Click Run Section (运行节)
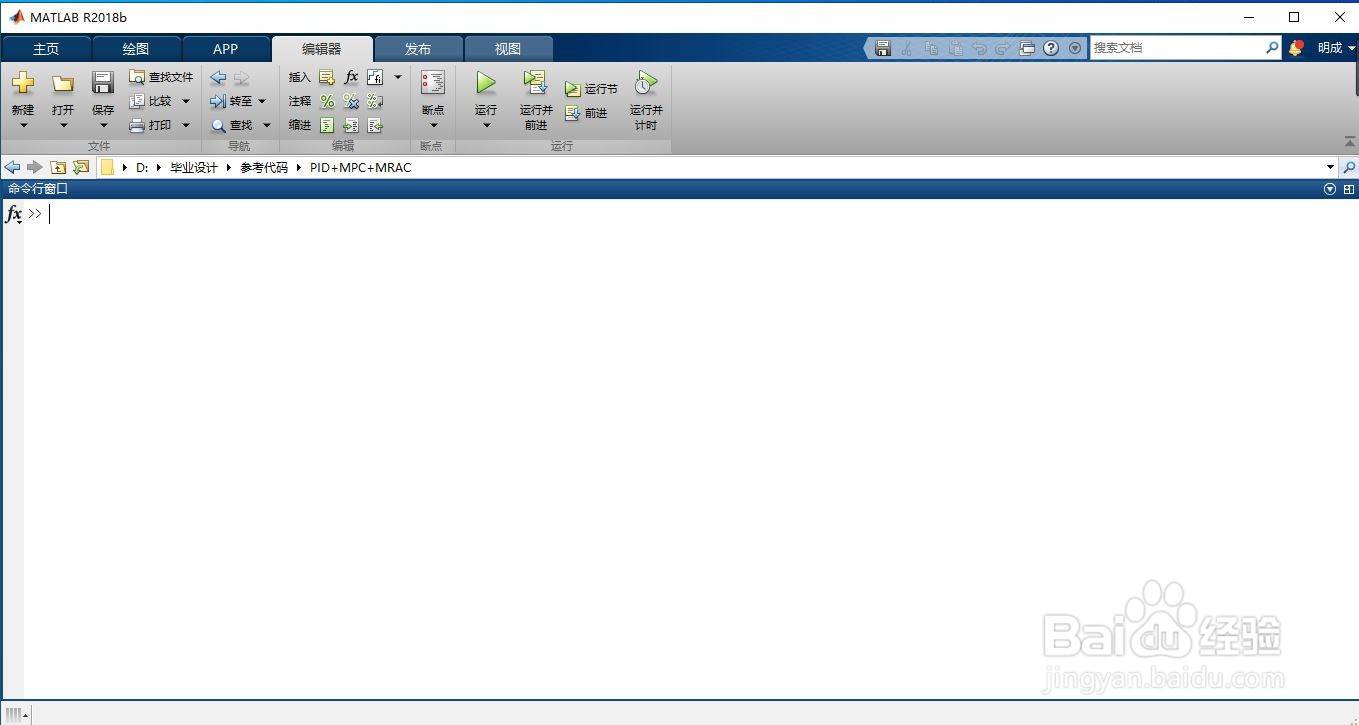Screen dimensions: 1359x725 click(x=591, y=89)
